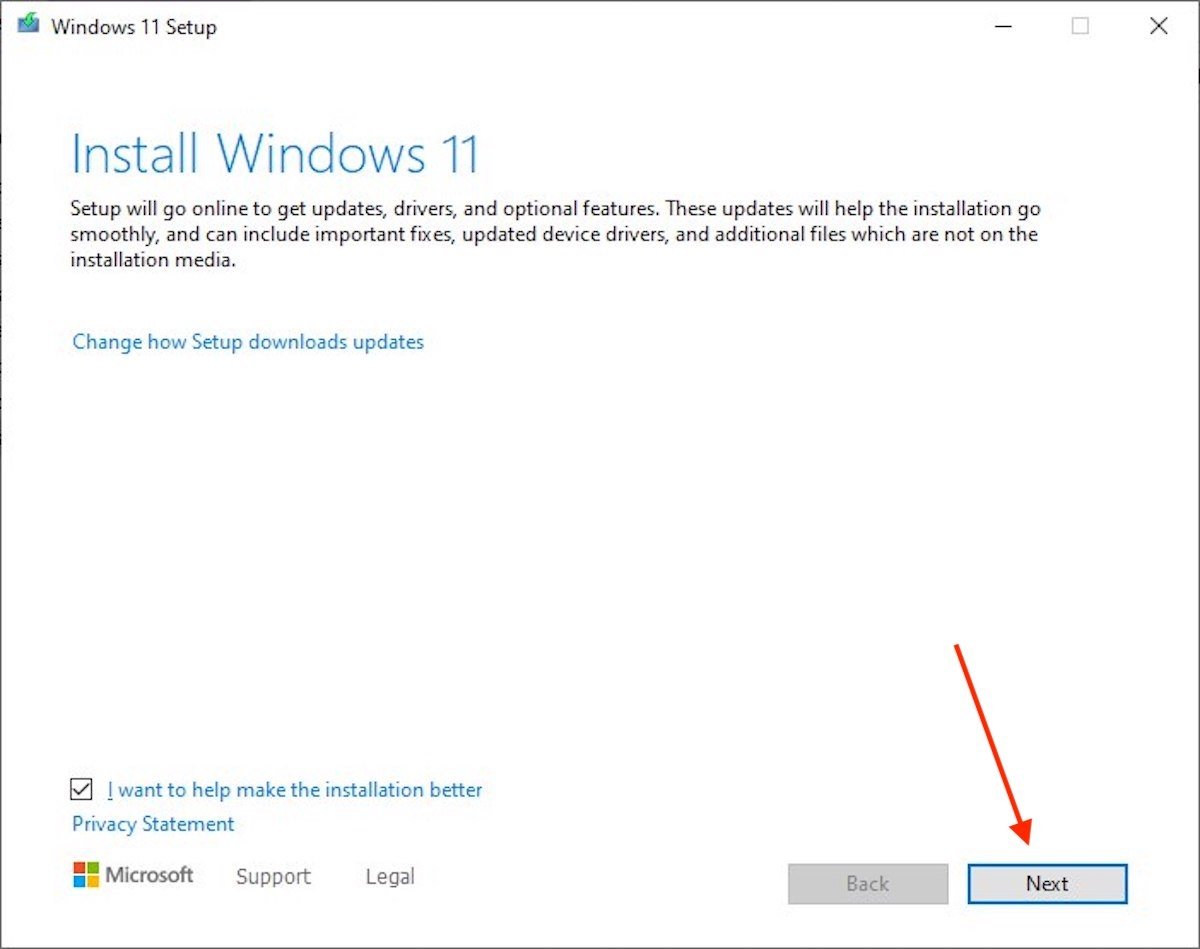Open the Support link

273,877
